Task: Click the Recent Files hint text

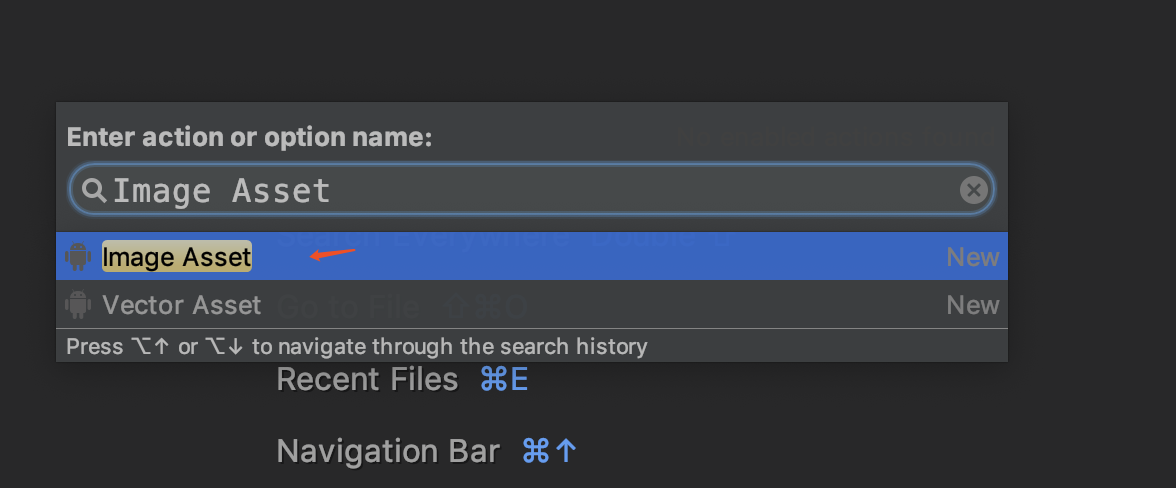Action: [368, 379]
